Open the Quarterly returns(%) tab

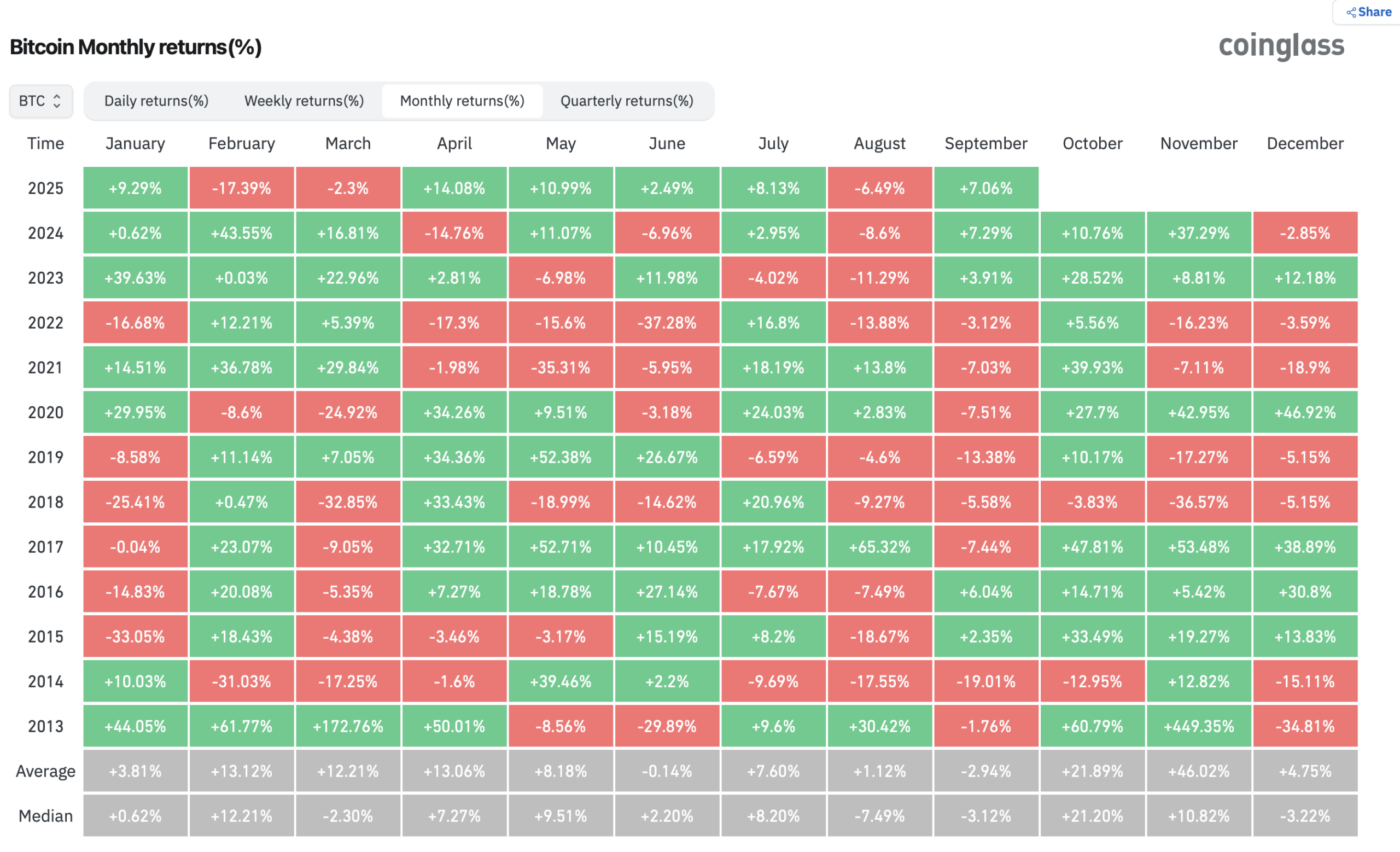(x=627, y=101)
